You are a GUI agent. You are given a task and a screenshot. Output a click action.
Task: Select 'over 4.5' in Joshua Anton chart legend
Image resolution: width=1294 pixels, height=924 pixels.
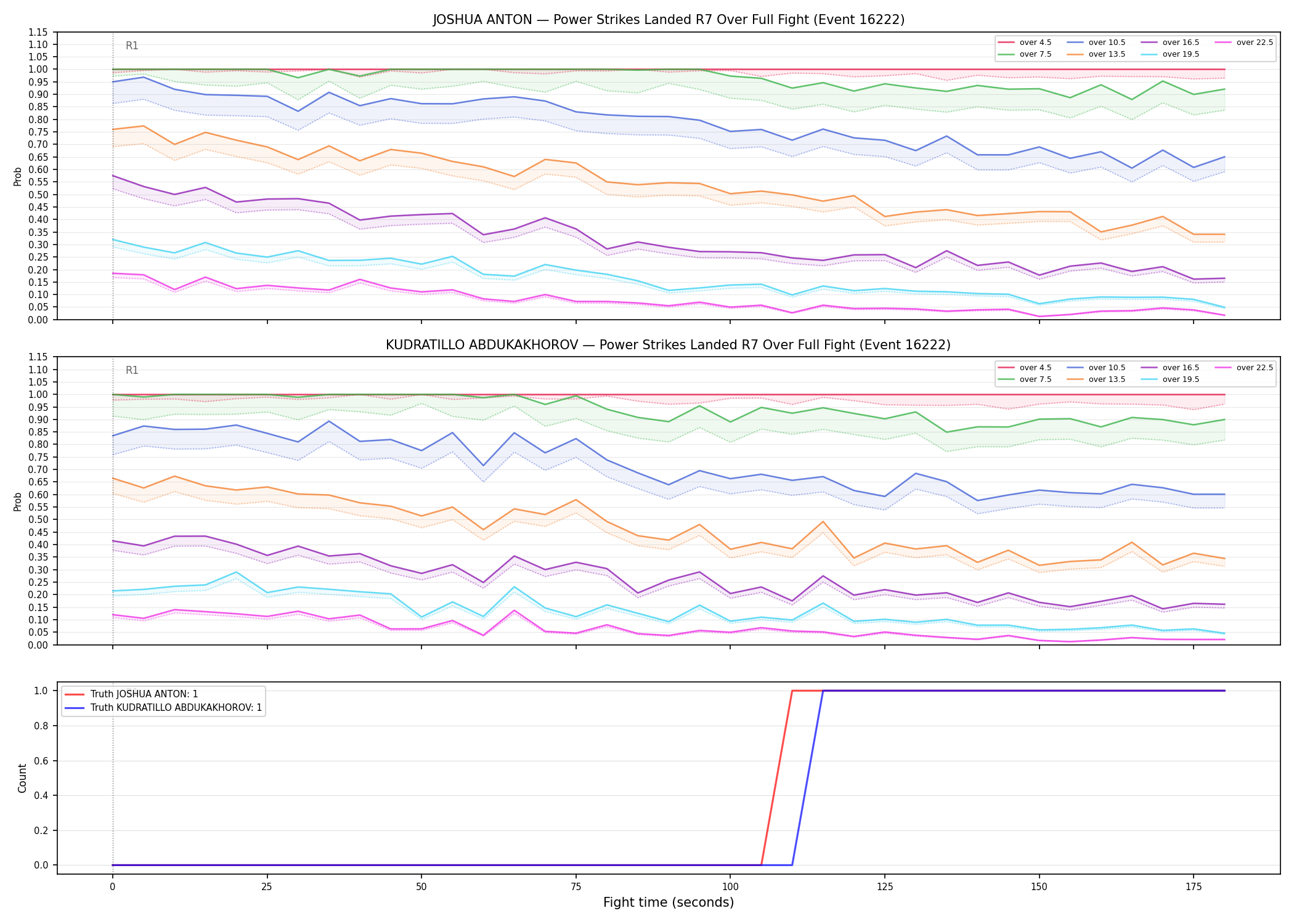click(x=1024, y=43)
